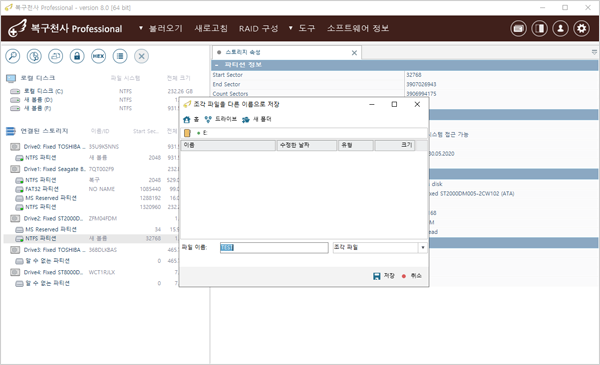Click the Drive2 ST2000D hard disk icon
Viewport: 600px width, 365px height.
tap(15, 218)
